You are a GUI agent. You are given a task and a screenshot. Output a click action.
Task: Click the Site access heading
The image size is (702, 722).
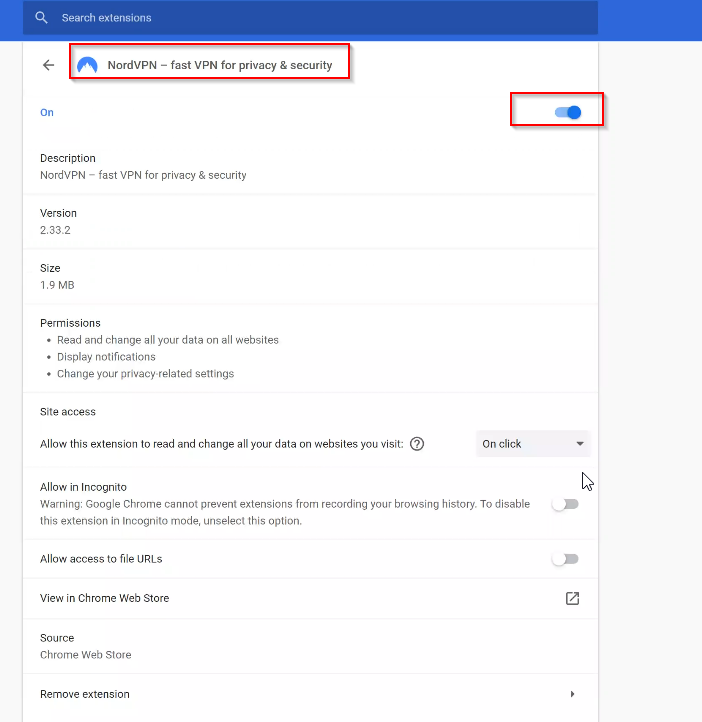click(68, 412)
